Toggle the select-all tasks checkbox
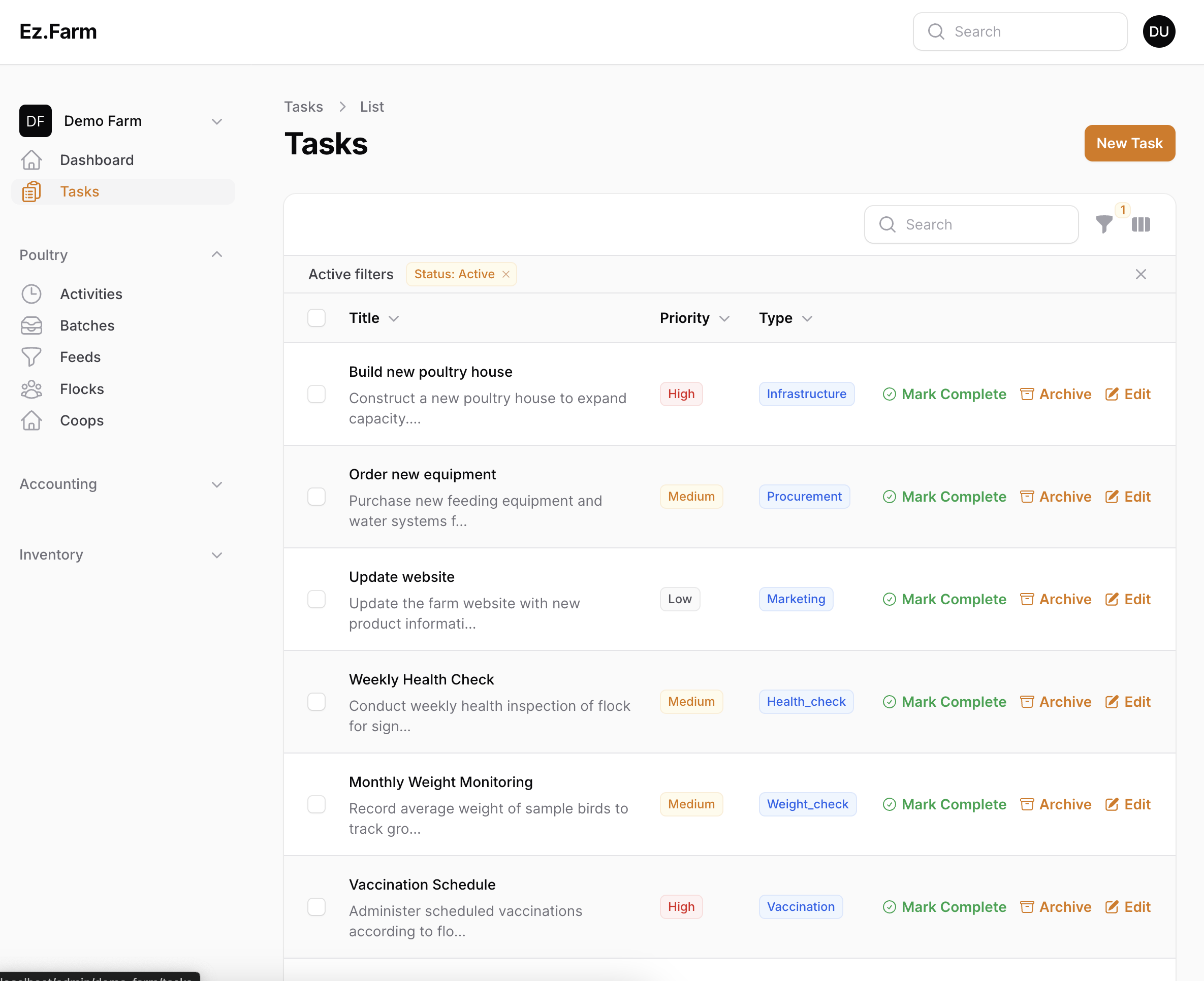This screenshot has height=981, width=1204. click(x=316, y=318)
